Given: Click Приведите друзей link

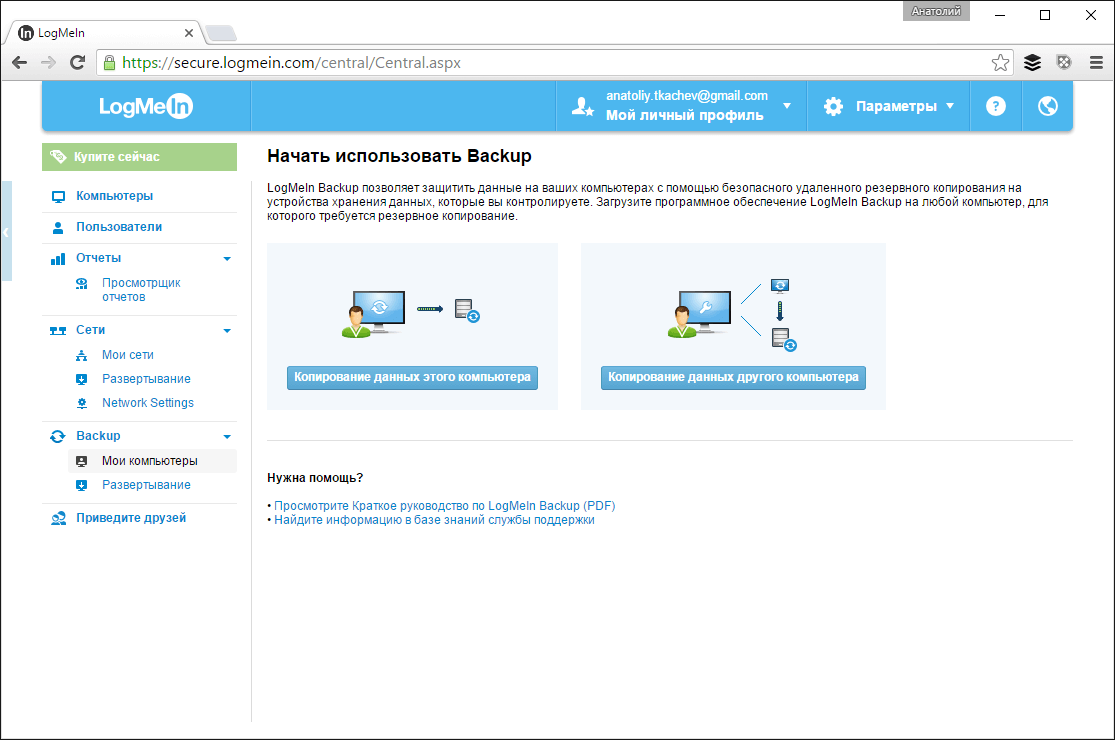Looking at the screenshot, I should 131,518.
